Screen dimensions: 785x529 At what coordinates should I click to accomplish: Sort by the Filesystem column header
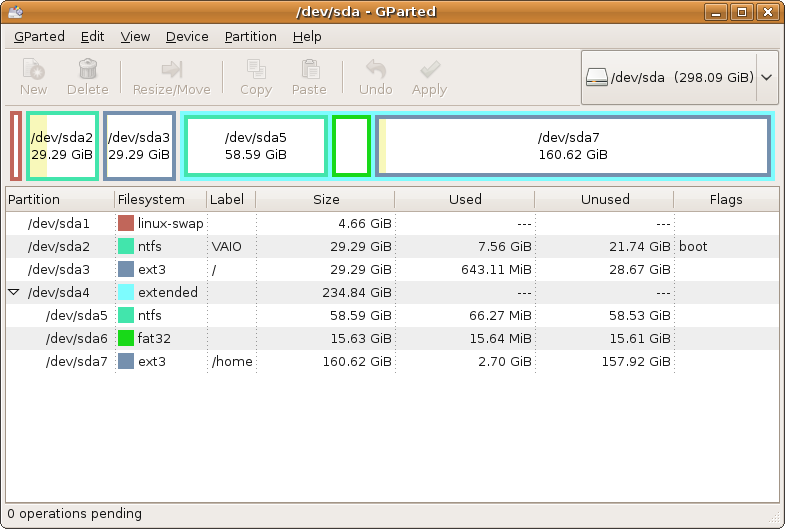[x=160, y=199]
